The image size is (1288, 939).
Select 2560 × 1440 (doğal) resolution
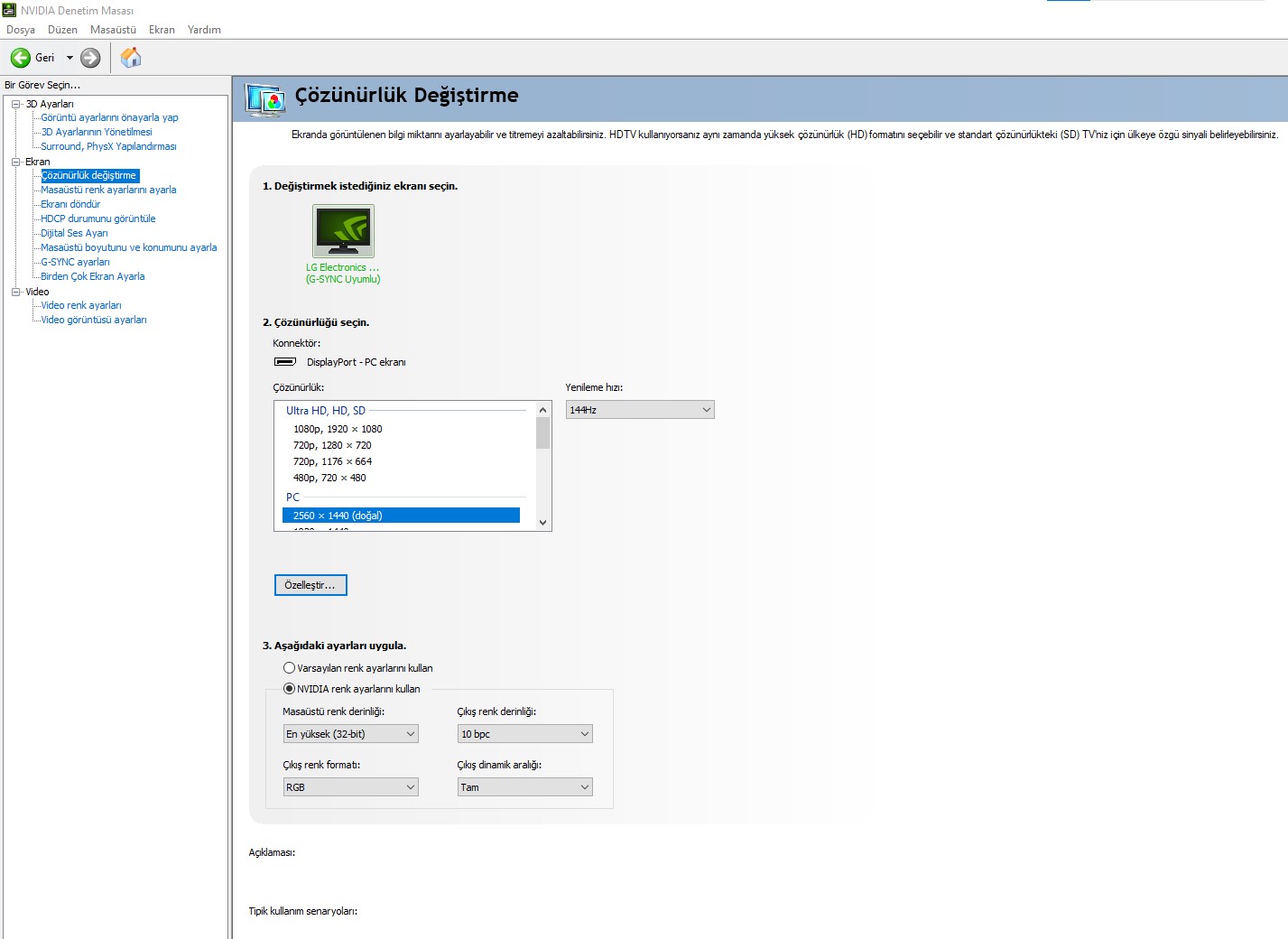[401, 516]
